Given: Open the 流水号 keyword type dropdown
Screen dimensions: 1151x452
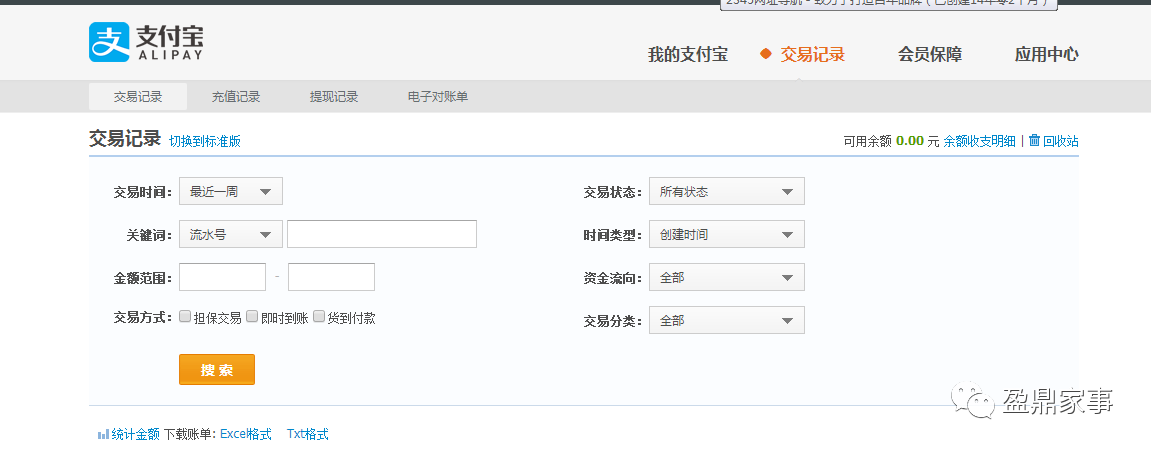Looking at the screenshot, I should 231,234.
